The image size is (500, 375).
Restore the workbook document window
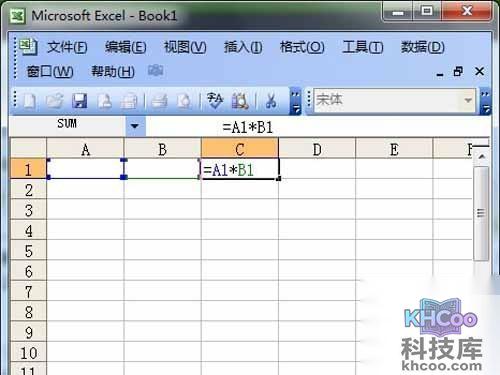coord(459,71)
